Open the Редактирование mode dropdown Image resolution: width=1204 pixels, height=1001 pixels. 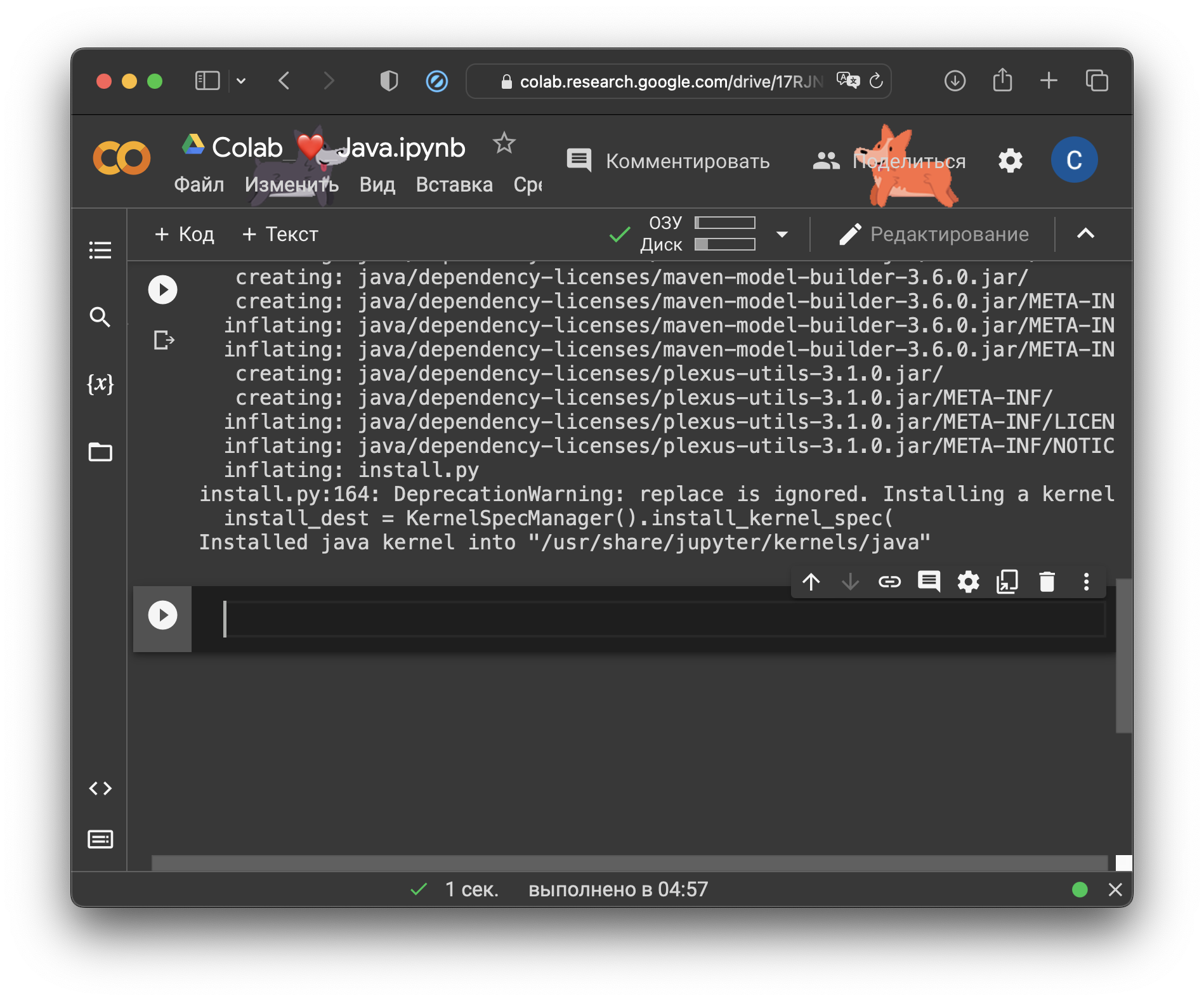tap(934, 234)
